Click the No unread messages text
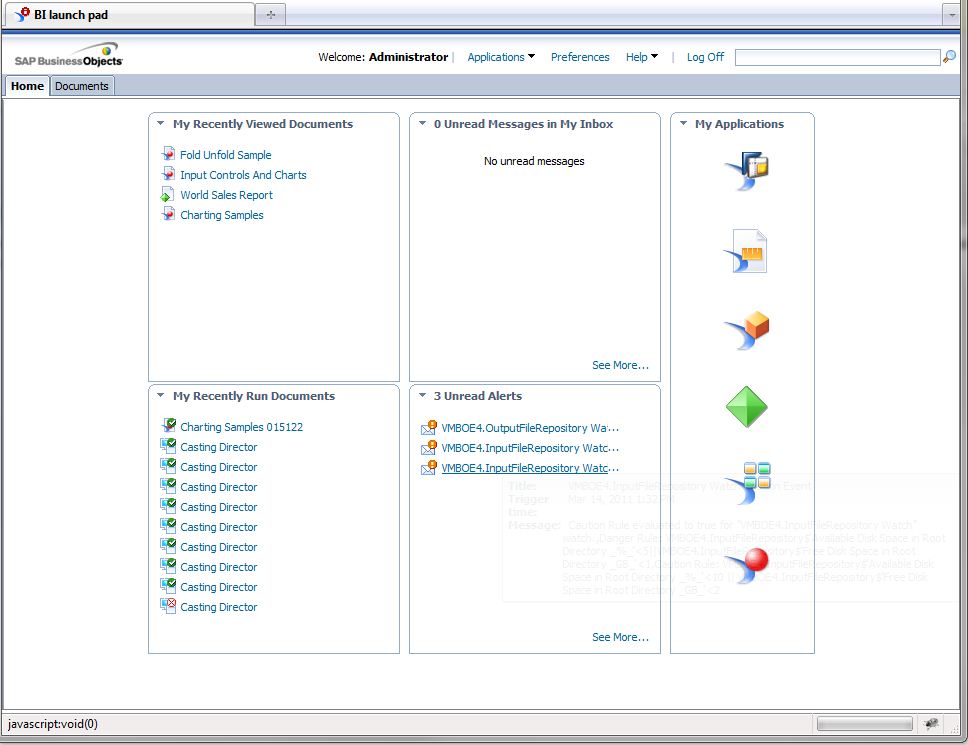The height and width of the screenshot is (745, 968). [534, 161]
